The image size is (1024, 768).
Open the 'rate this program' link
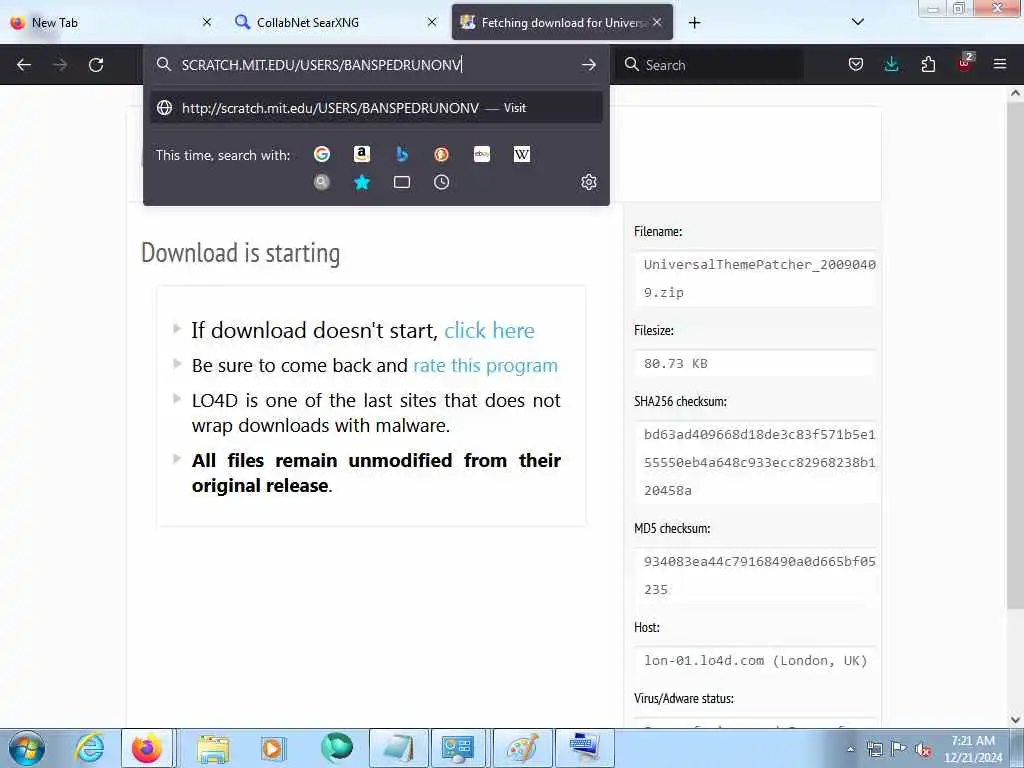[485, 366]
